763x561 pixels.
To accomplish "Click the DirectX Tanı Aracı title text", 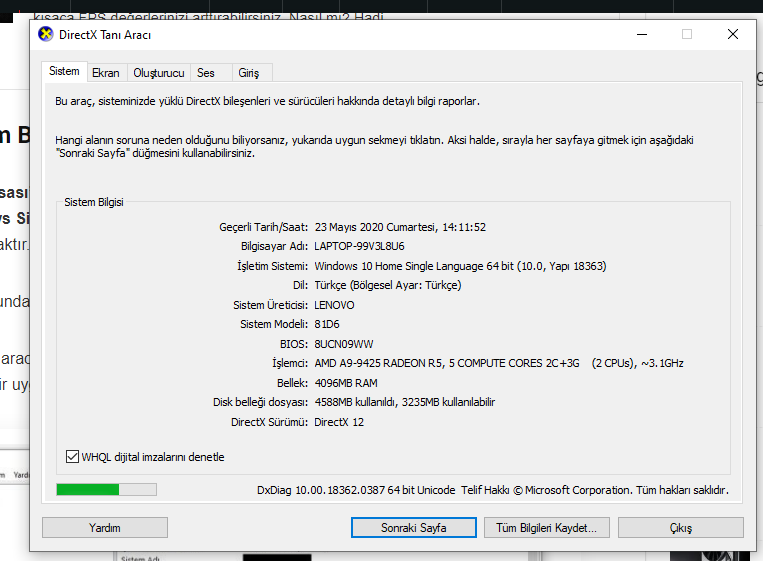I will click(x=105, y=35).
